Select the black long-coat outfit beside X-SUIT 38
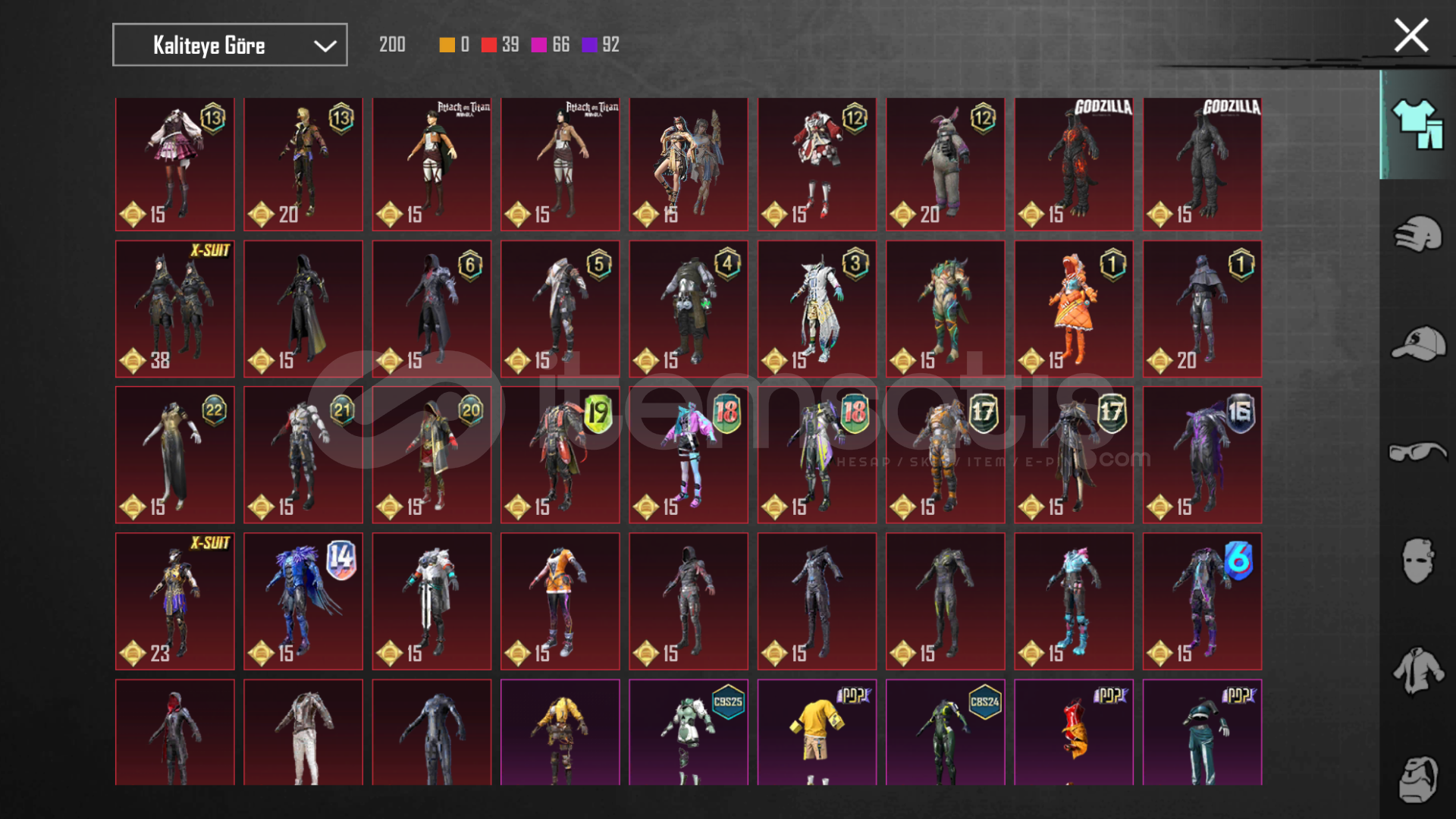1456x819 pixels. [x=303, y=309]
